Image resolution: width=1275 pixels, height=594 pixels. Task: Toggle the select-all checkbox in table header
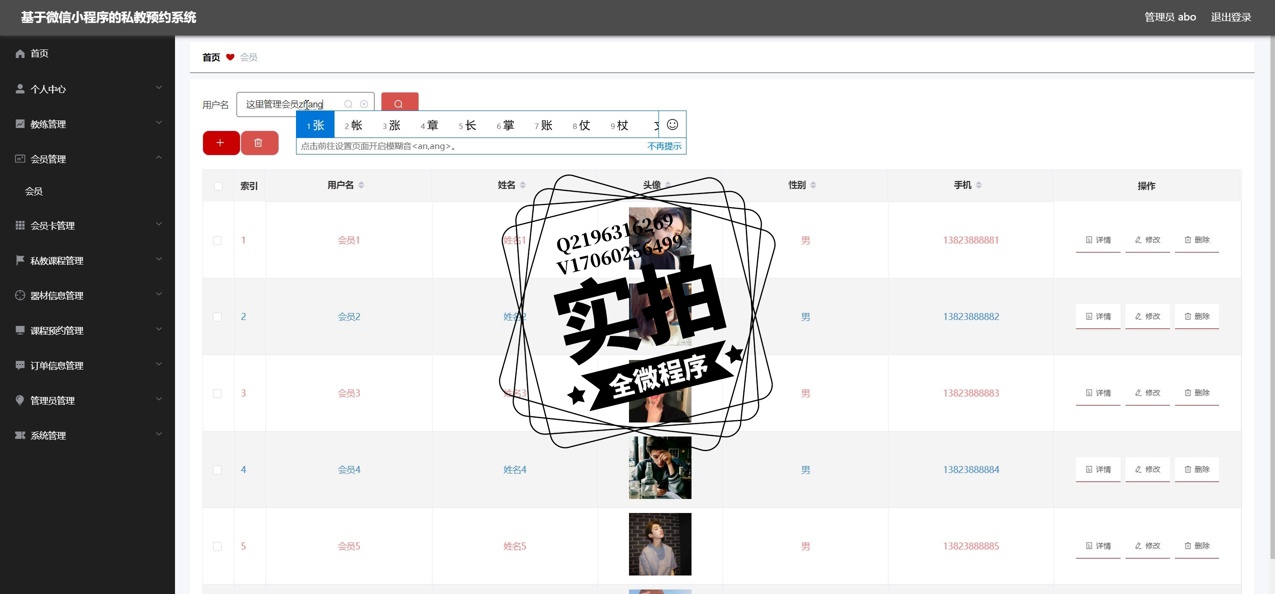coord(218,186)
